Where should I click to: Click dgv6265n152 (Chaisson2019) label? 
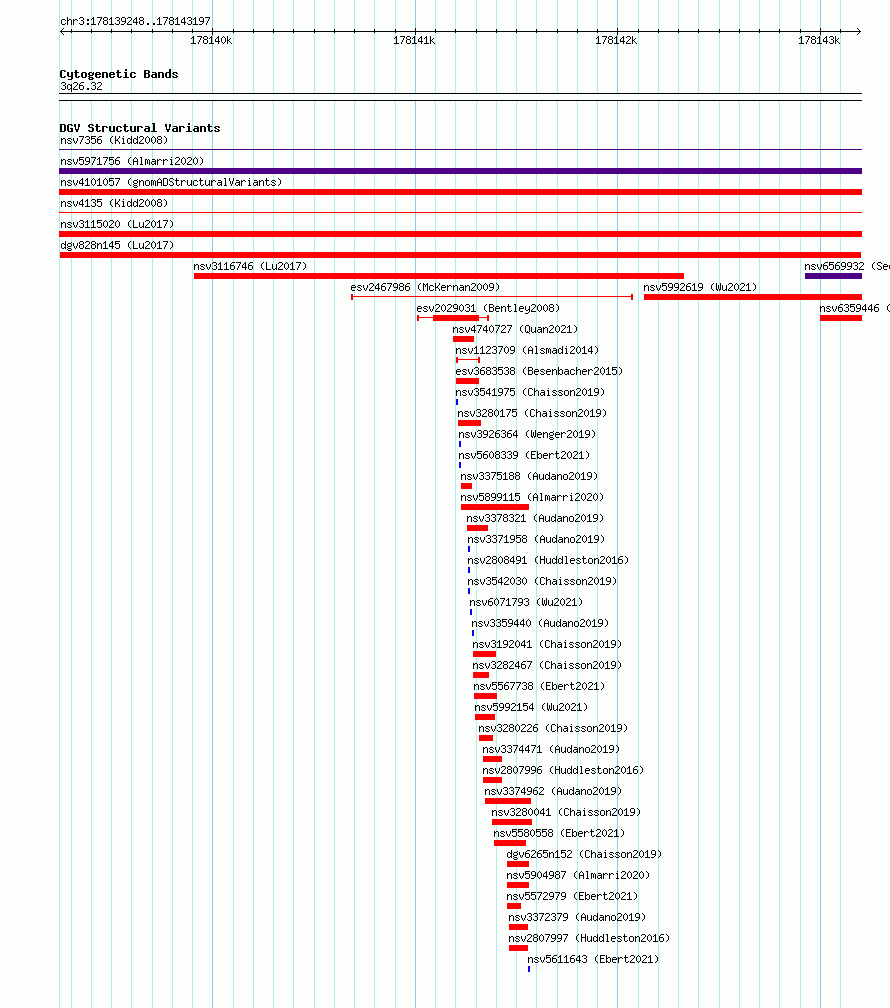click(x=585, y=854)
